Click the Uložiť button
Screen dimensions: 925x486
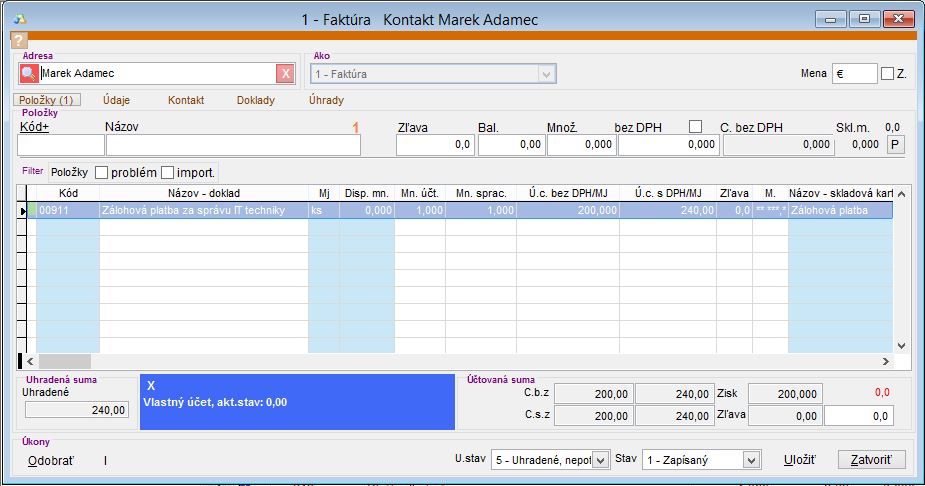(799, 460)
